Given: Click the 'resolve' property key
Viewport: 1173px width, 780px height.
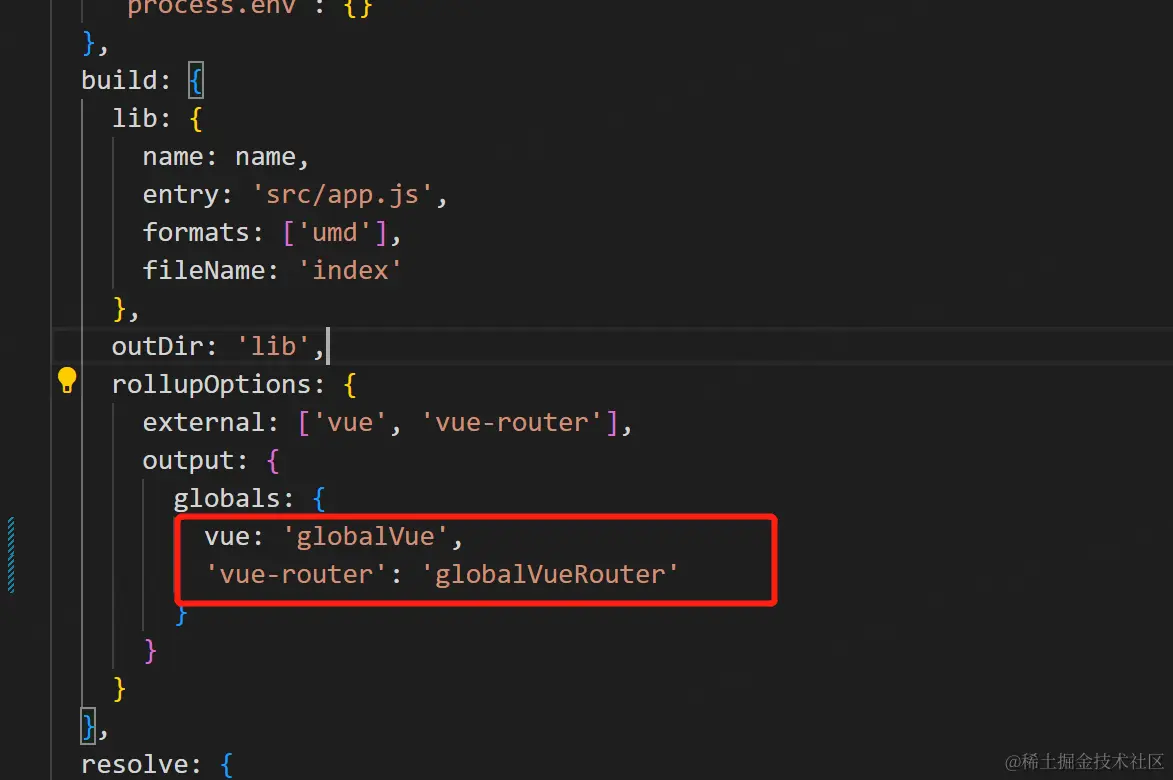Looking at the screenshot, I should click(134, 764).
